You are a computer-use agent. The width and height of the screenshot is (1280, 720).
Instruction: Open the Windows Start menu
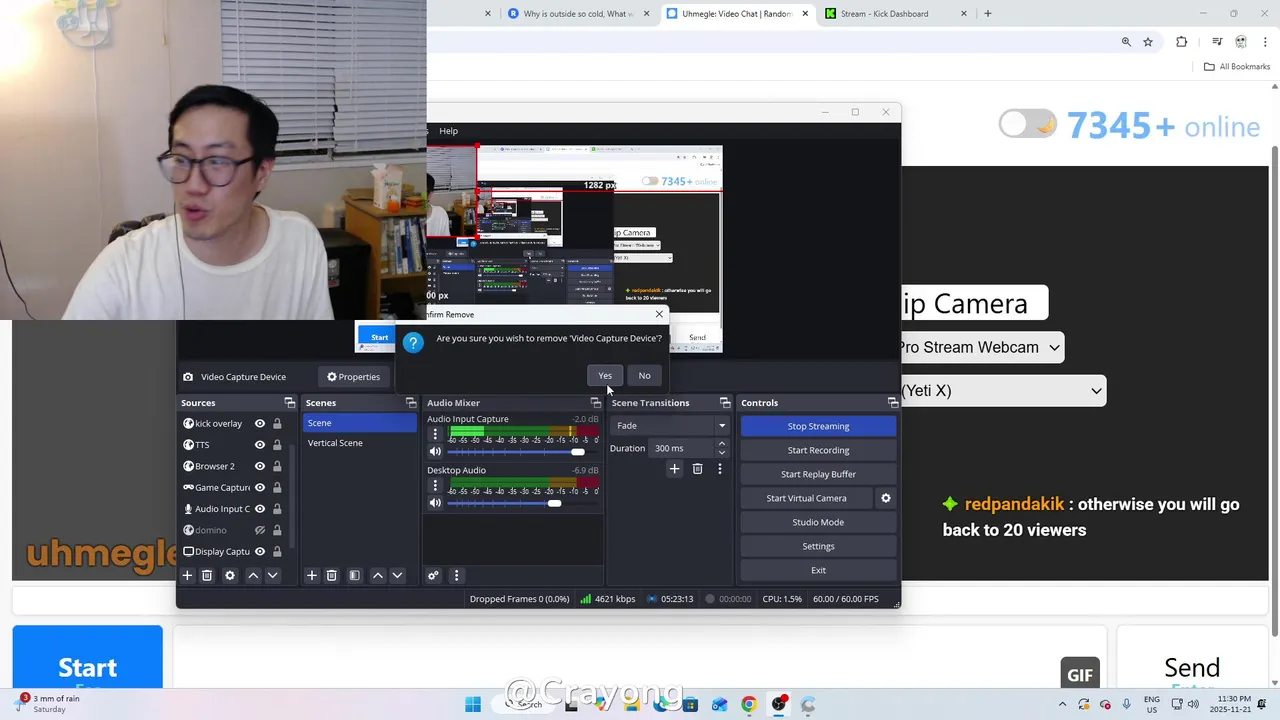pos(473,704)
